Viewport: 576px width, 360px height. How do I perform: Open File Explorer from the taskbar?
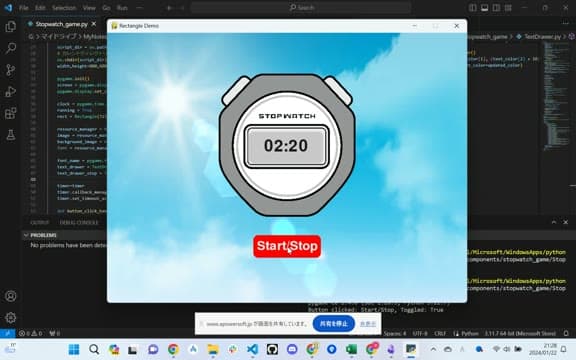(x=213, y=349)
